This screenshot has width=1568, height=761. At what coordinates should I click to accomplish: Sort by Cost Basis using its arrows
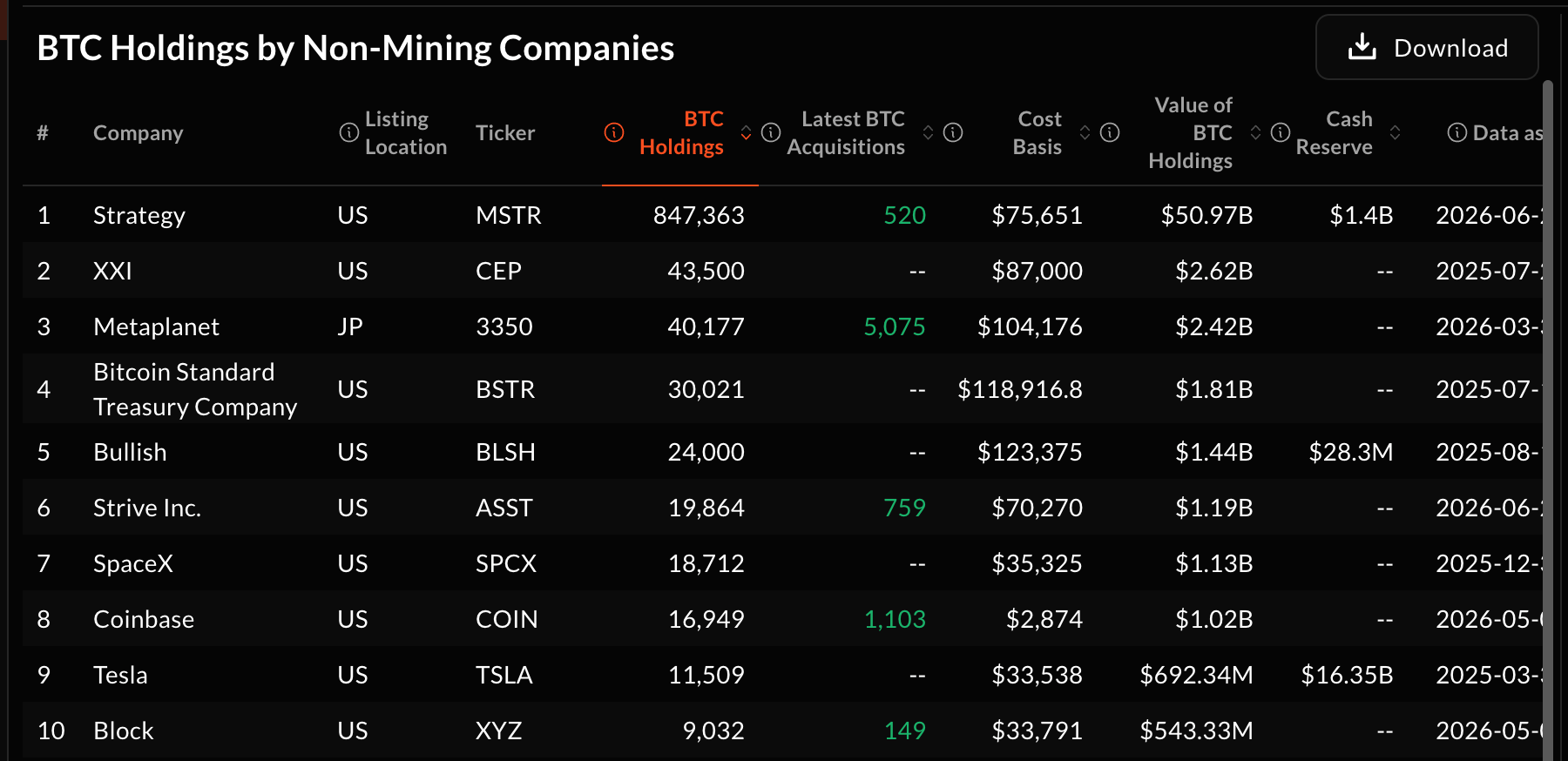pos(1085,132)
